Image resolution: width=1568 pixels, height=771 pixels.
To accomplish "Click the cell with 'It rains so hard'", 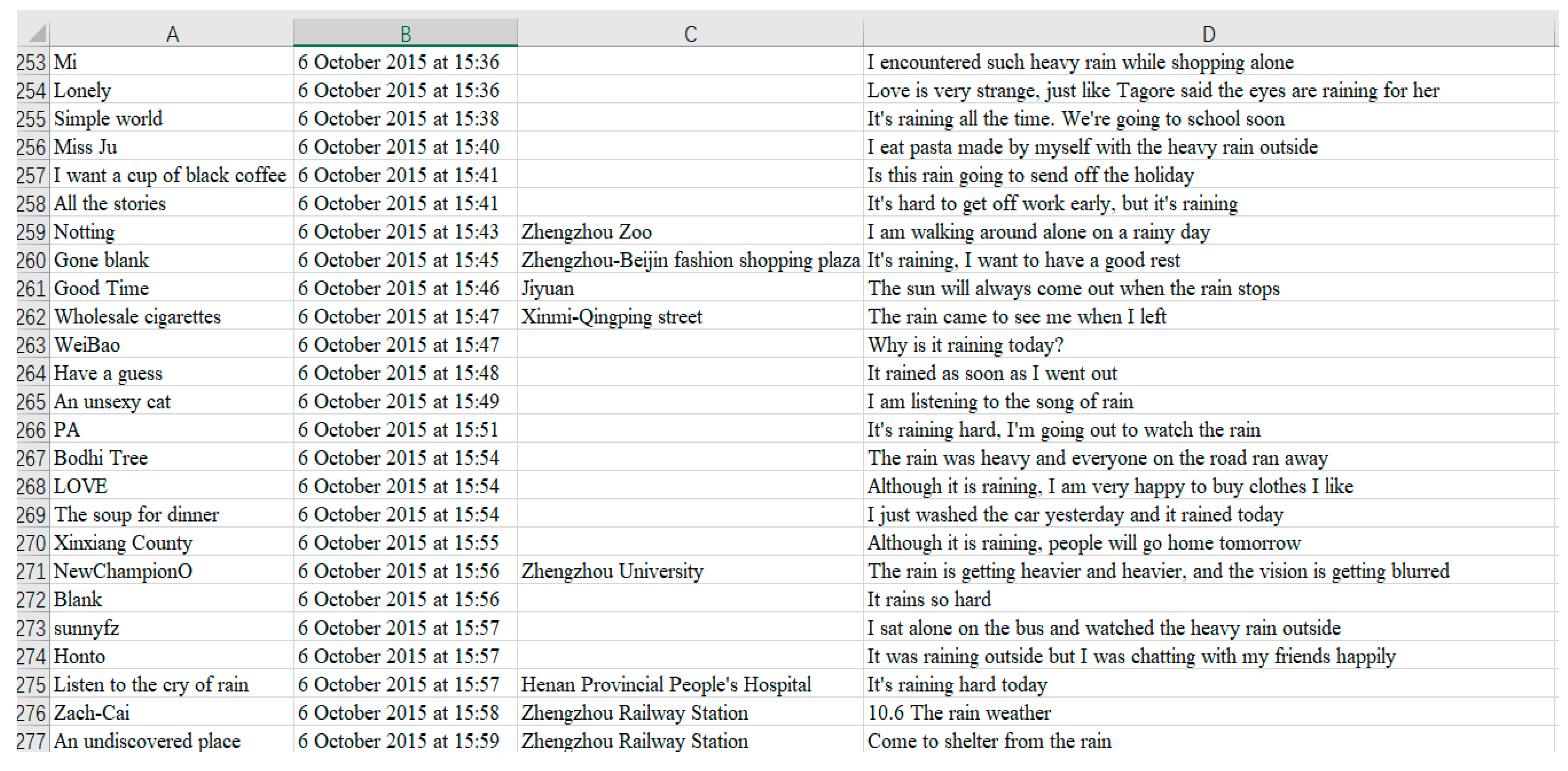I will [x=929, y=599].
